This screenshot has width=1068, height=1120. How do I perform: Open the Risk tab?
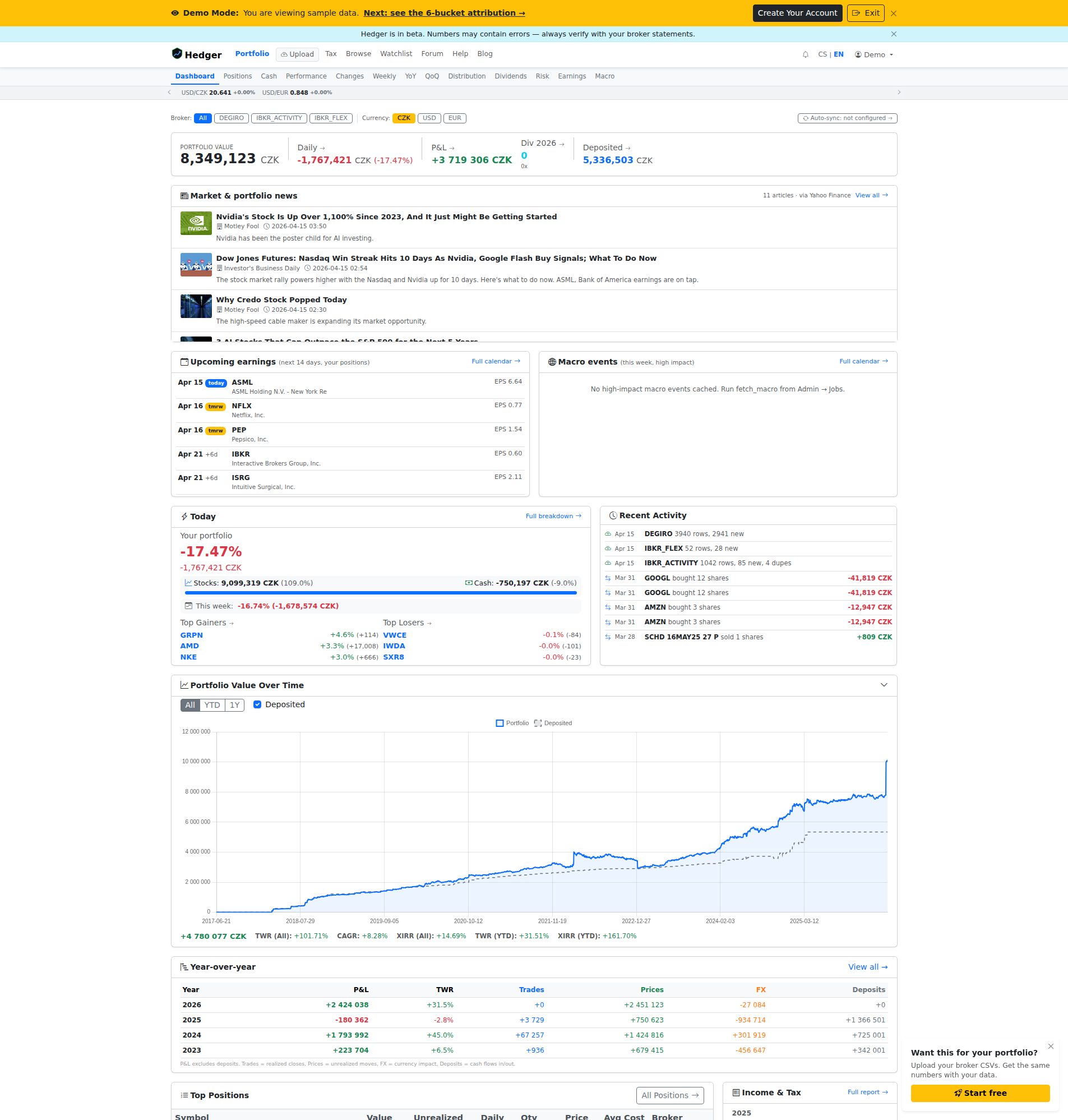542,76
